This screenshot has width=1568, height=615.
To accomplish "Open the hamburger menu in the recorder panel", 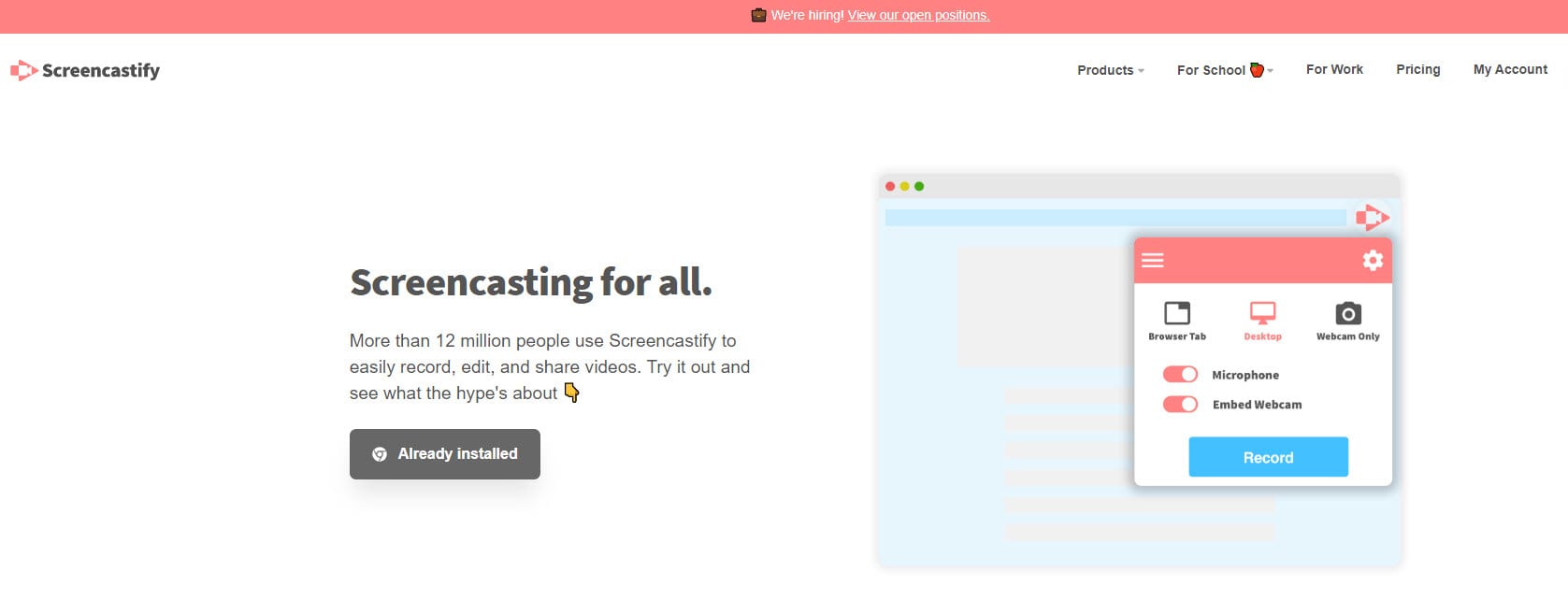I will click(1153, 260).
